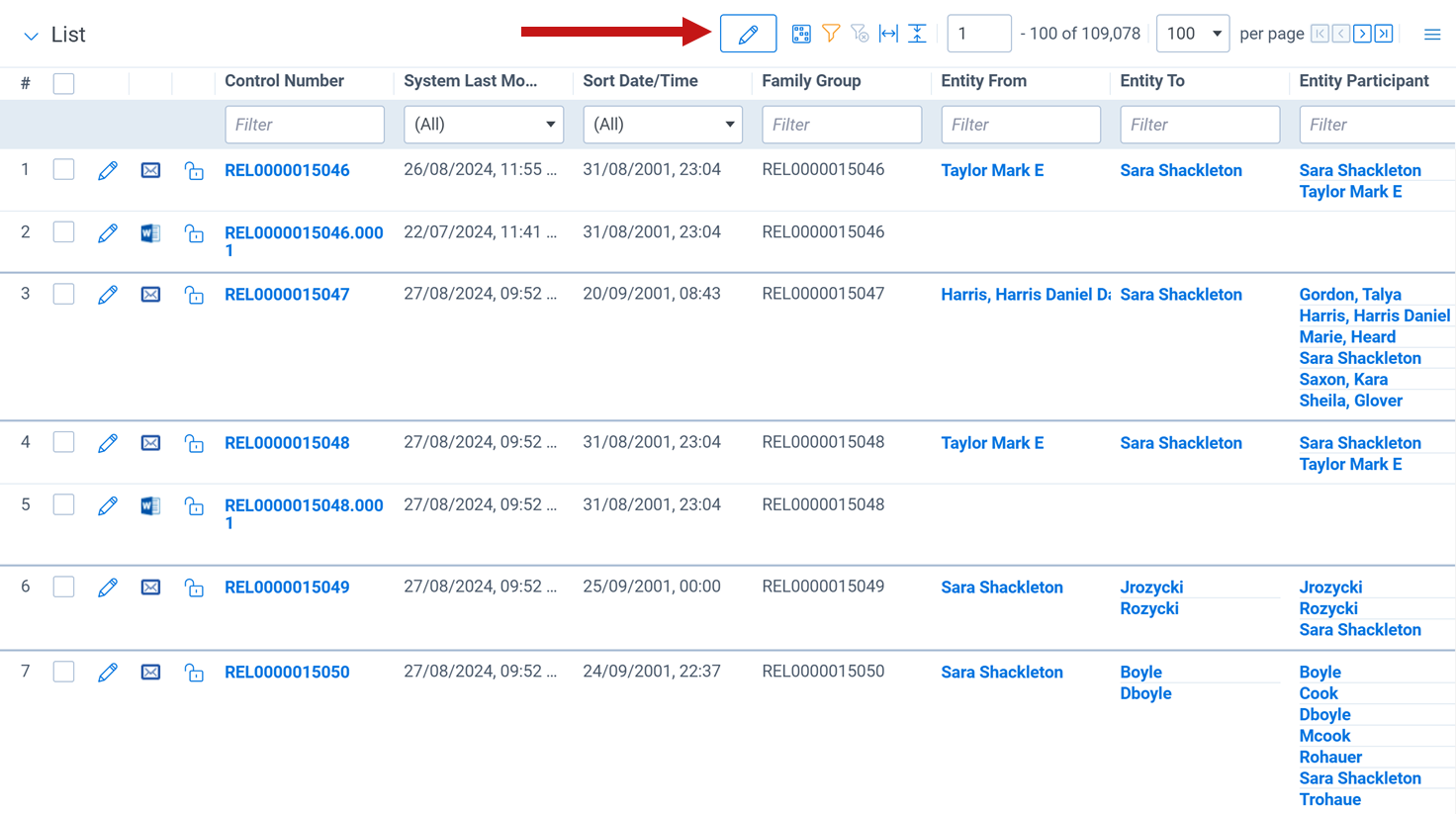
Task: Open the mass edit pencil button in toolbar
Action: (x=748, y=34)
